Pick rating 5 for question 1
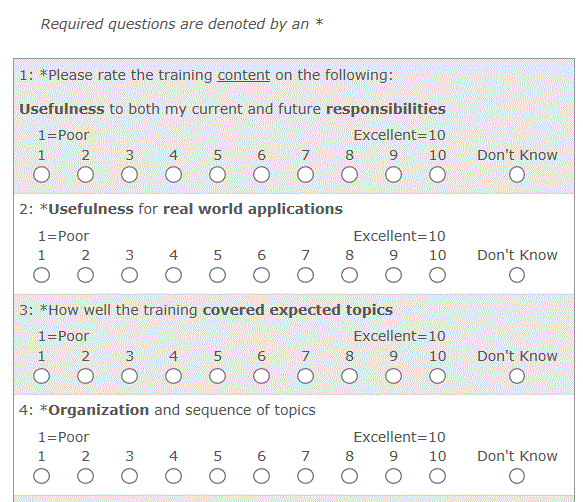 point(217,175)
